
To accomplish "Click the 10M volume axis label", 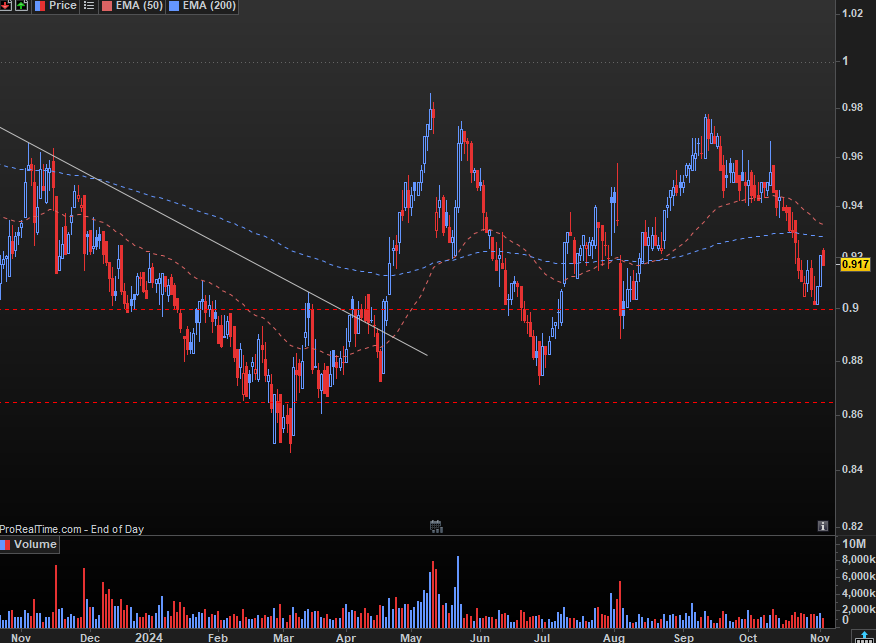I will point(854,544).
